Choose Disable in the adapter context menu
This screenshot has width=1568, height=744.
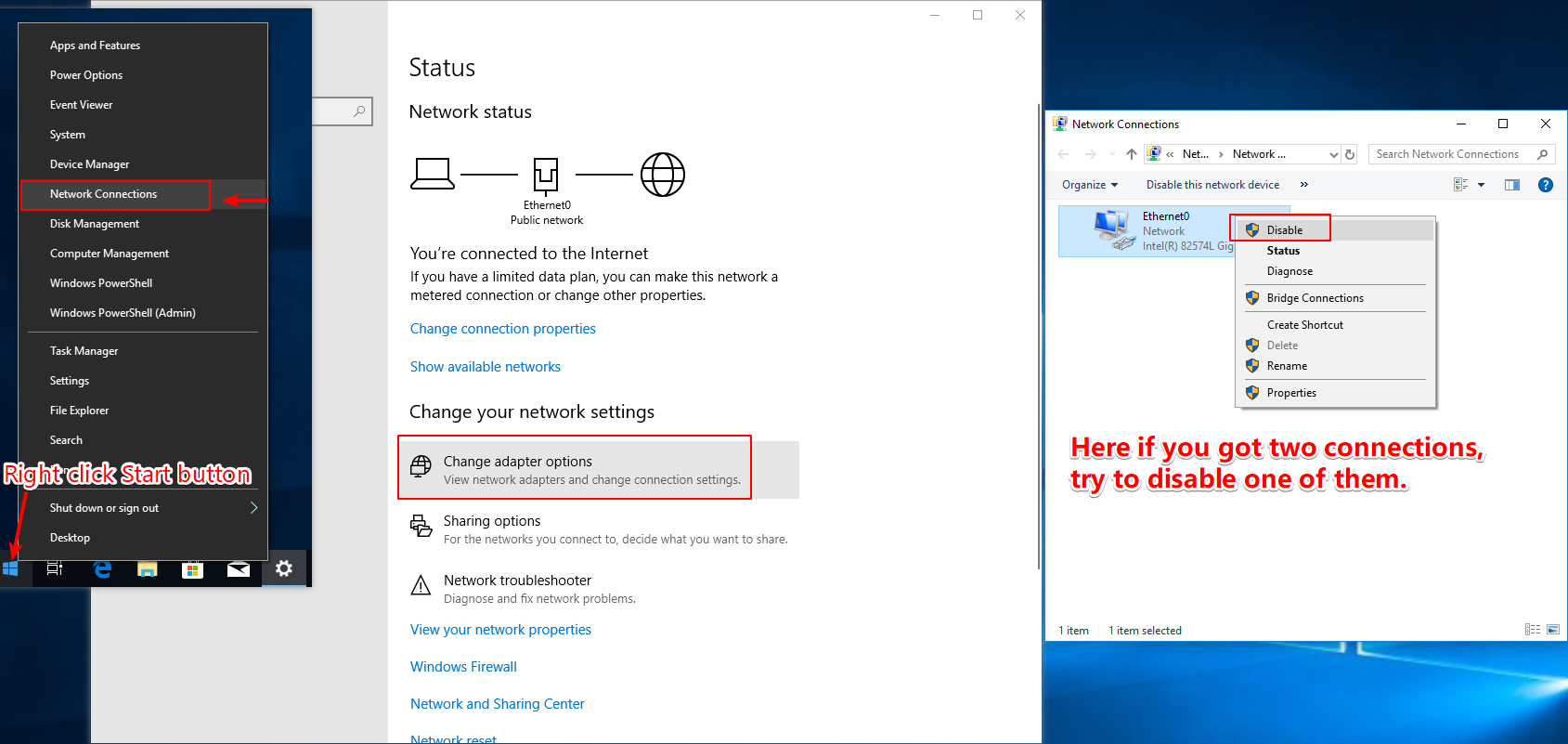1335,230
